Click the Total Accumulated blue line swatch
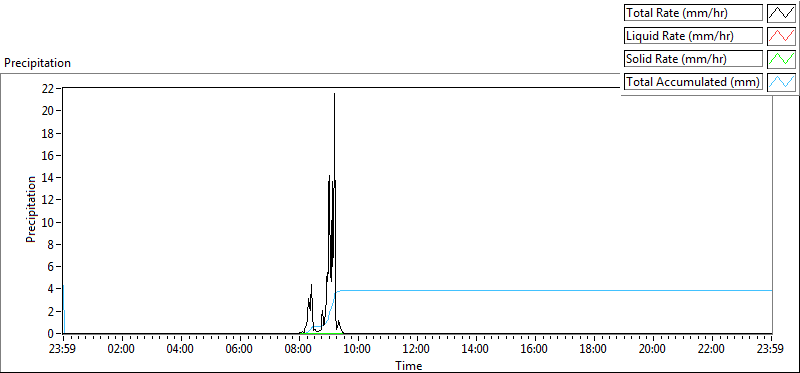 (x=781, y=82)
